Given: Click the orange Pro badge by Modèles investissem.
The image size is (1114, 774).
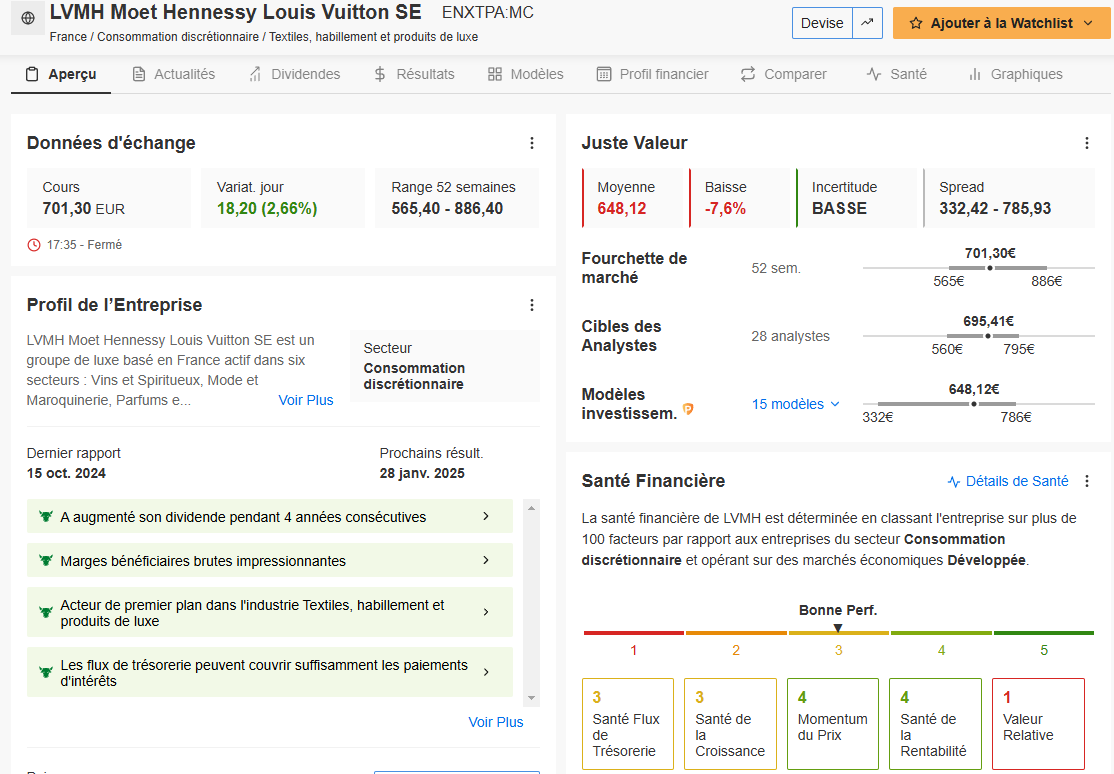Looking at the screenshot, I should point(688,409).
